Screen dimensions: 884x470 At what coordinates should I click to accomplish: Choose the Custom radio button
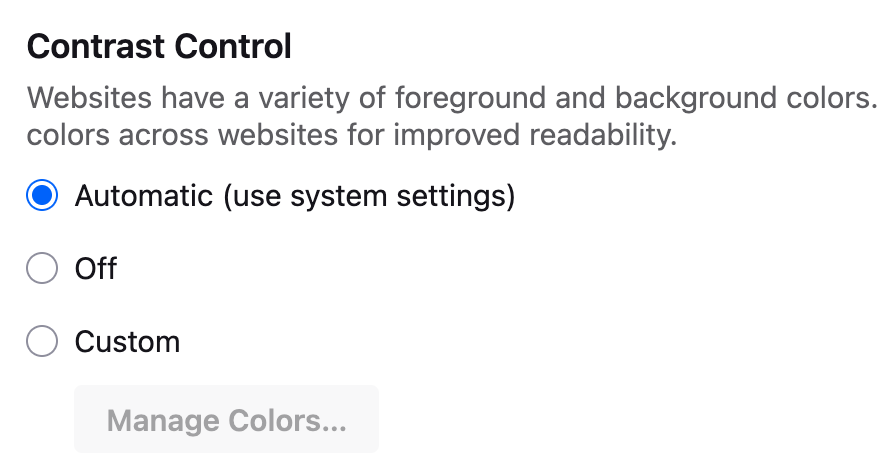(x=42, y=342)
